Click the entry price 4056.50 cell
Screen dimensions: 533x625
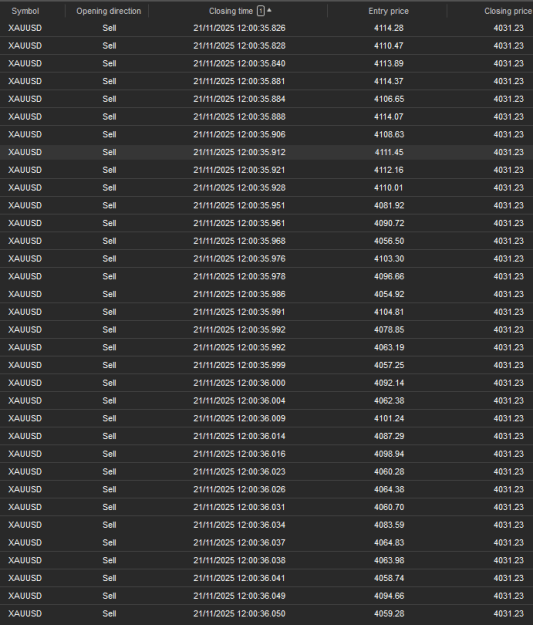click(389, 241)
